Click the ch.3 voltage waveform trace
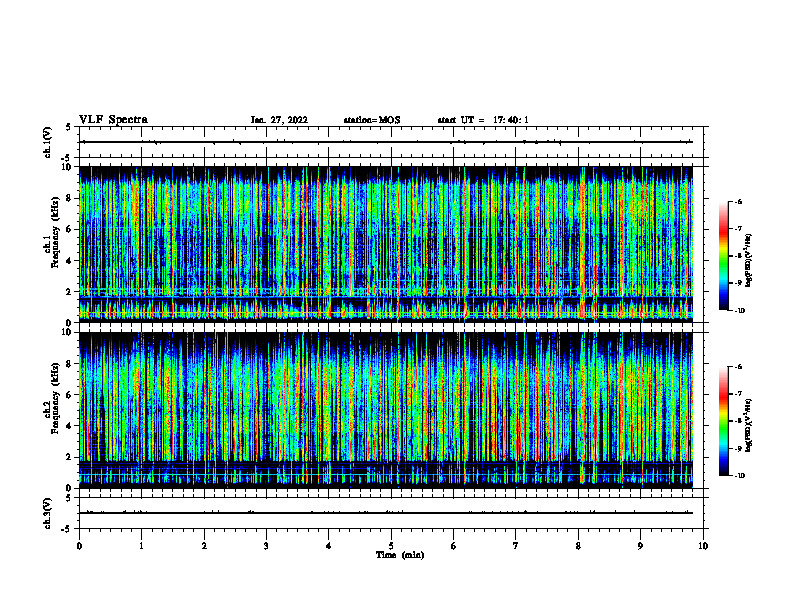Image resolution: width=792 pixels, height=612 pixels. (x=386, y=513)
